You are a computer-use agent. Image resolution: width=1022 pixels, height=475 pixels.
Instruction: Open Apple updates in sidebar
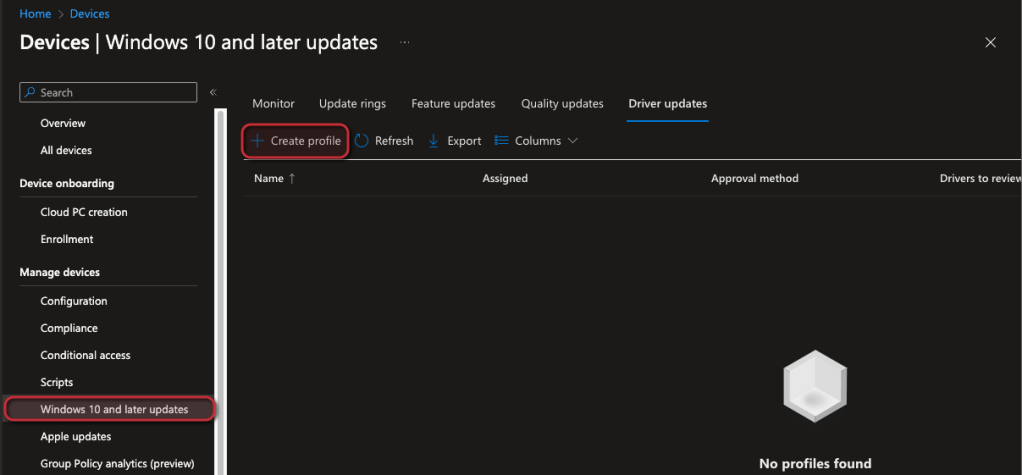pos(76,436)
